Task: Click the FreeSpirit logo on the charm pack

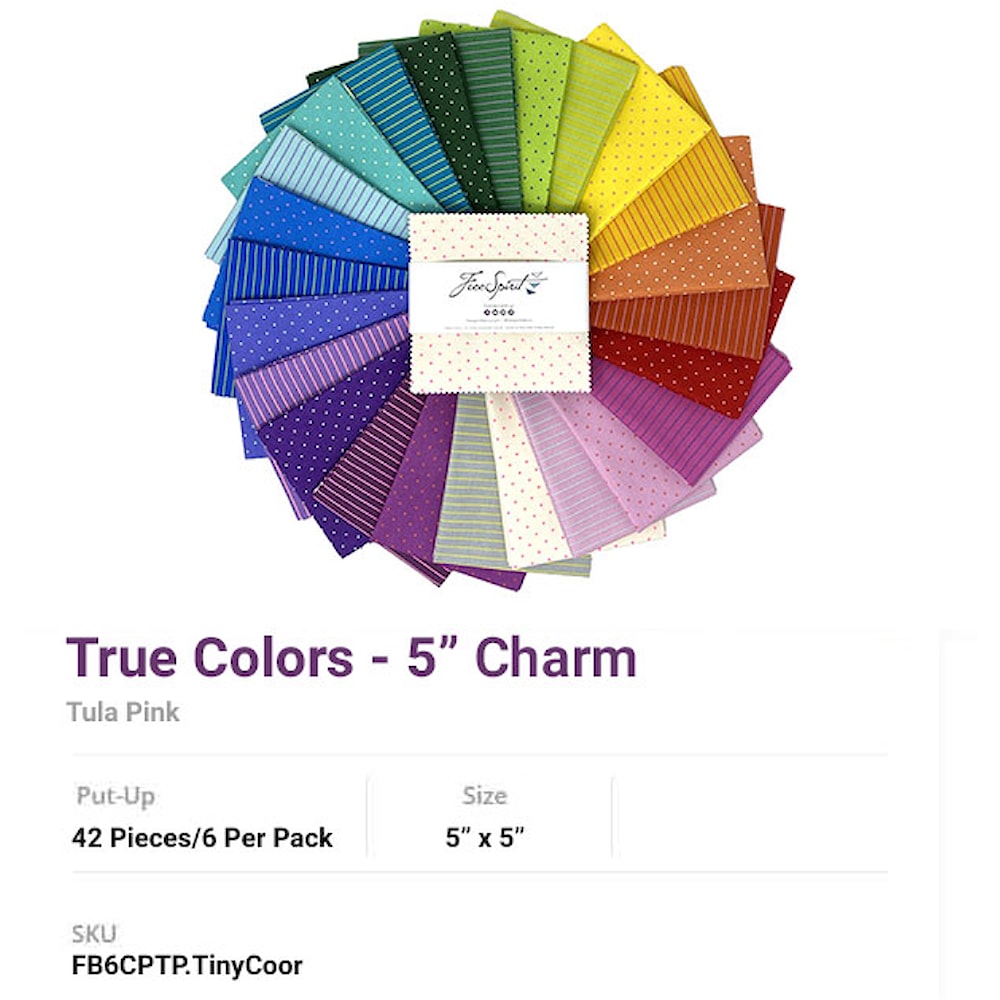Action: 497,284
